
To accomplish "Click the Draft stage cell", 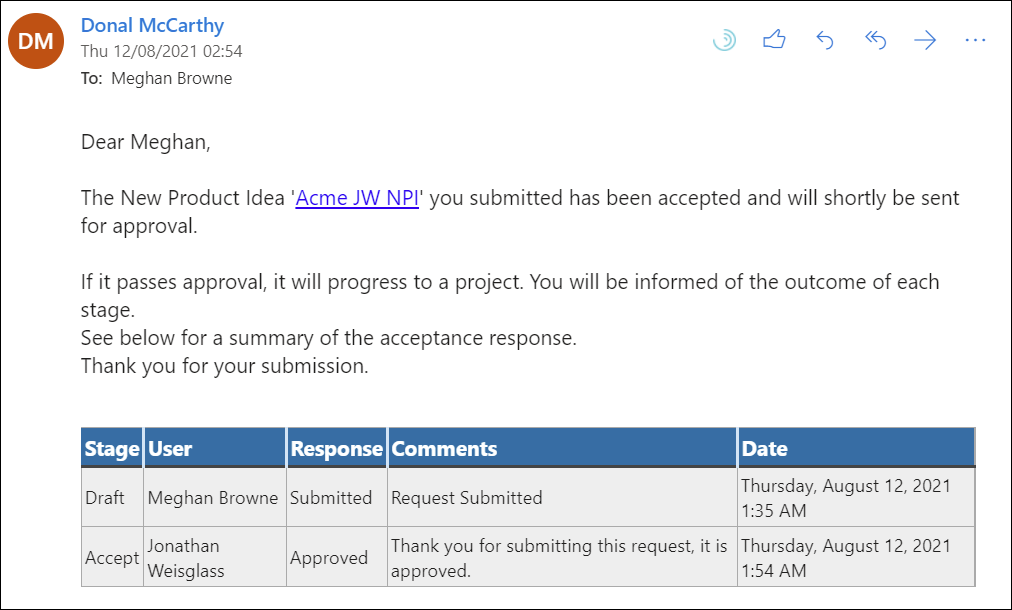I will pos(105,498).
